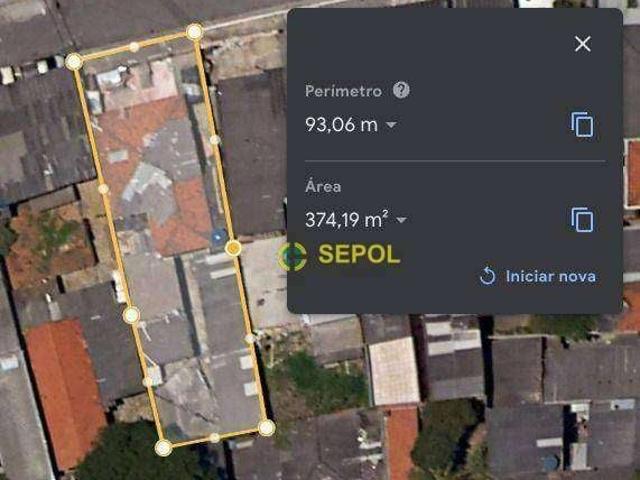Select the top-left corner vertex of polygon
The width and height of the screenshot is (640, 480).
[74, 62]
